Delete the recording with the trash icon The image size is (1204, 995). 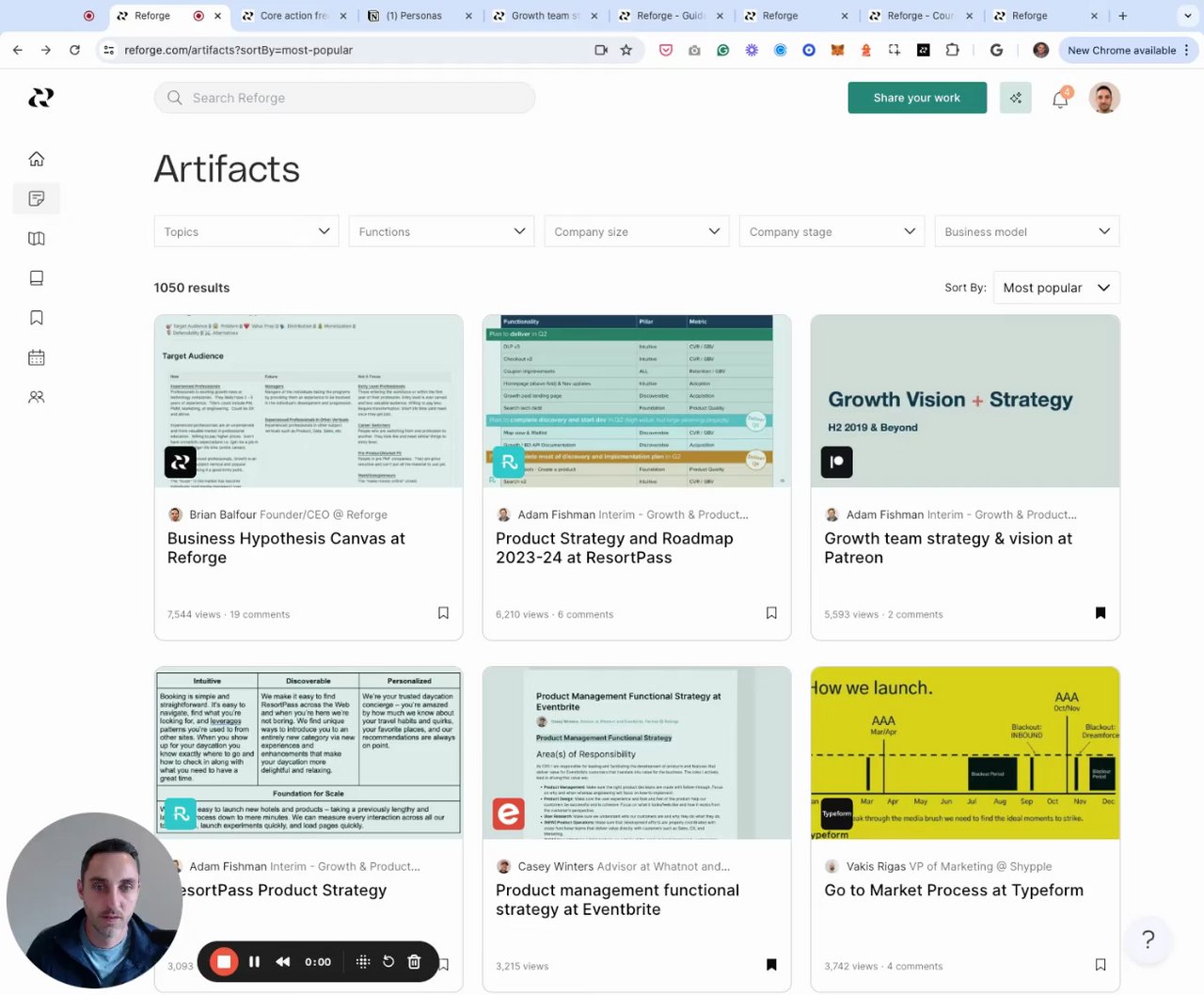tap(414, 961)
